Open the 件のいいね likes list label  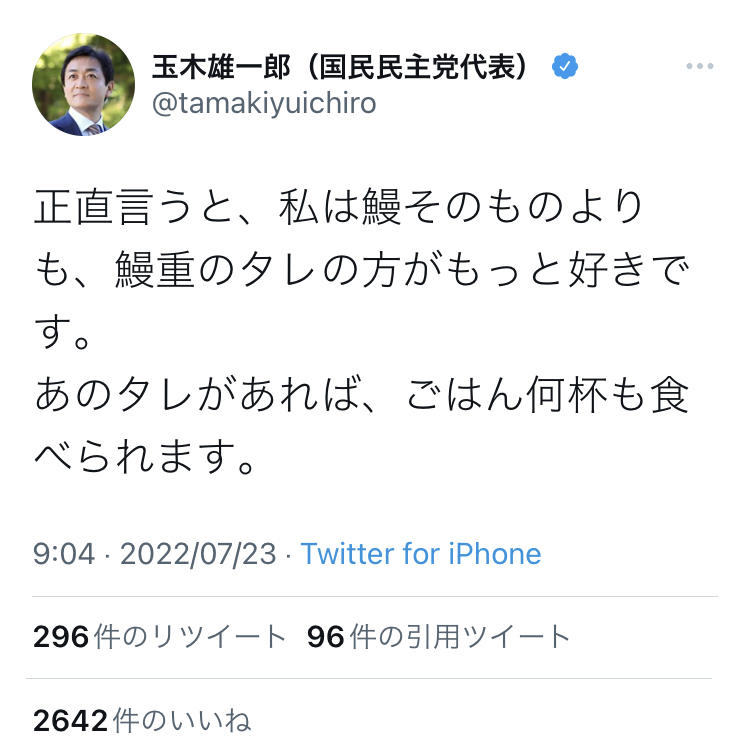pyautogui.click(x=182, y=720)
